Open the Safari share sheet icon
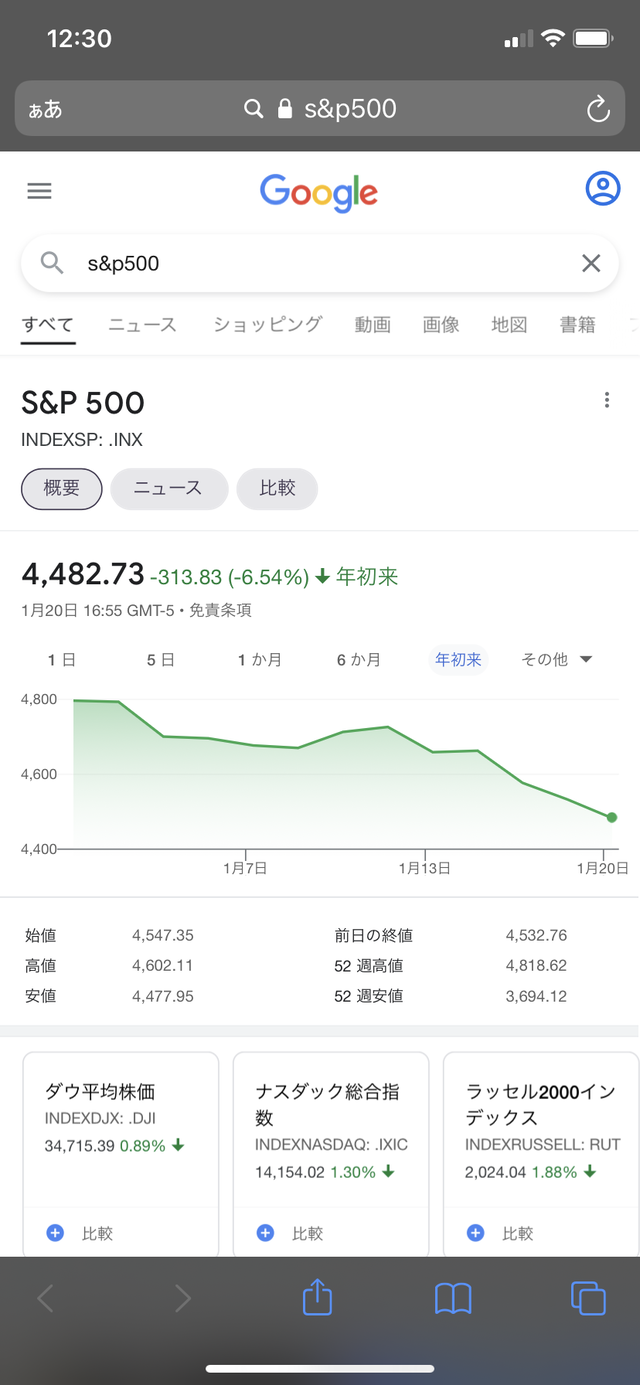Image resolution: width=640 pixels, height=1385 pixels. pyautogui.click(x=317, y=1298)
